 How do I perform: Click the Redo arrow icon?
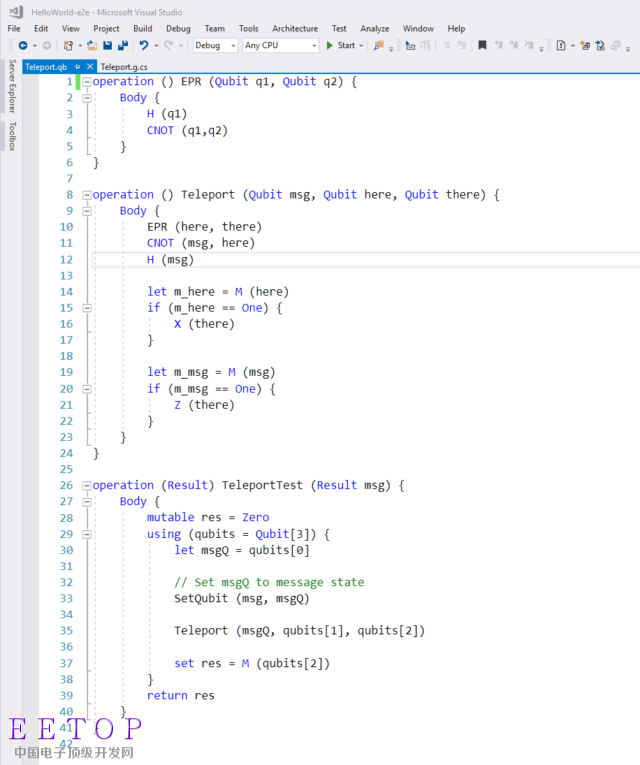tap(168, 45)
